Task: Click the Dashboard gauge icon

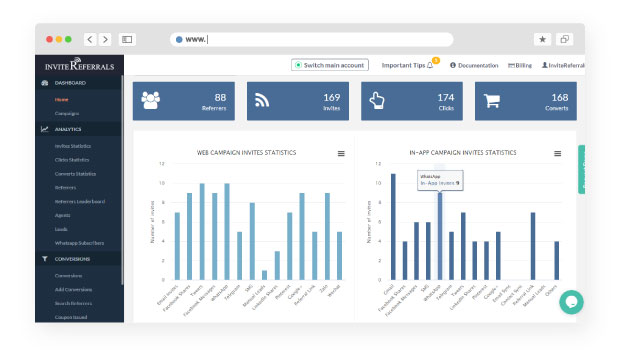Action: pos(45,83)
